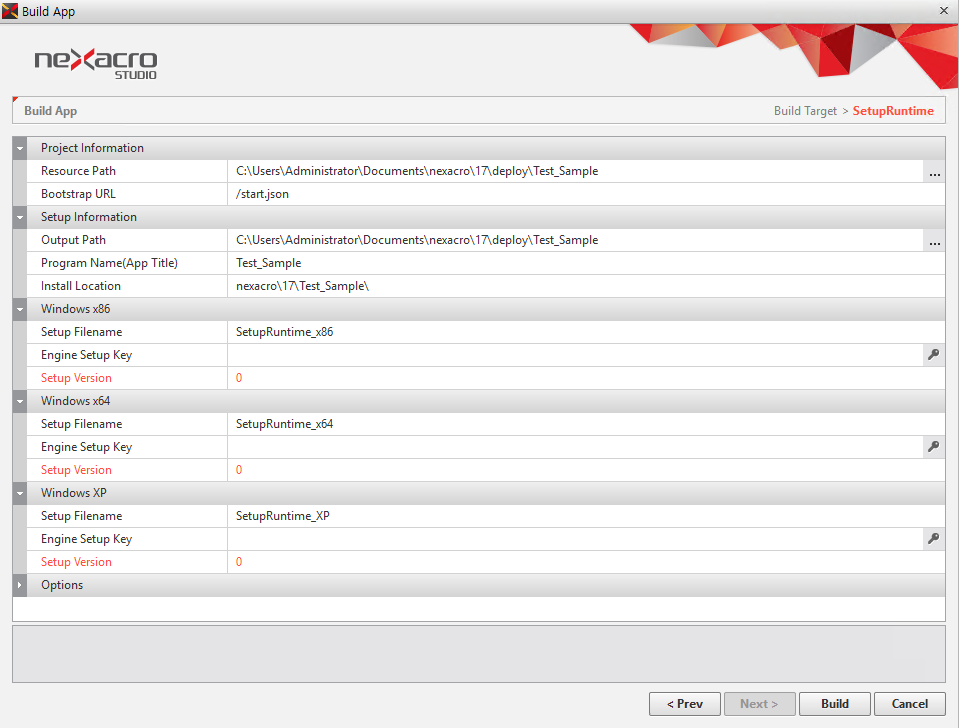Close the Build App window
The height and width of the screenshot is (728, 959).
[943, 10]
